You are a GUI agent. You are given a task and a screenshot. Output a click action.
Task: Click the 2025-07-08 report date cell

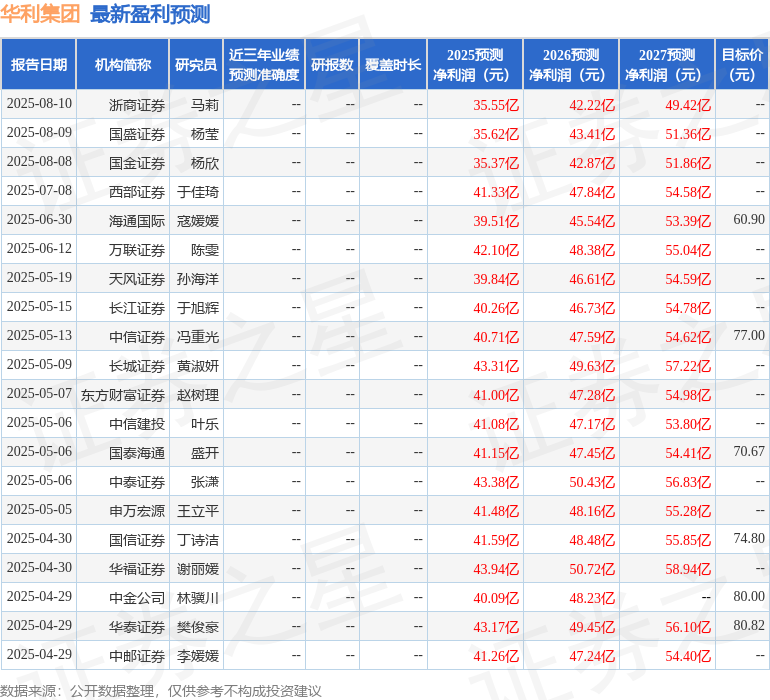[39, 191]
